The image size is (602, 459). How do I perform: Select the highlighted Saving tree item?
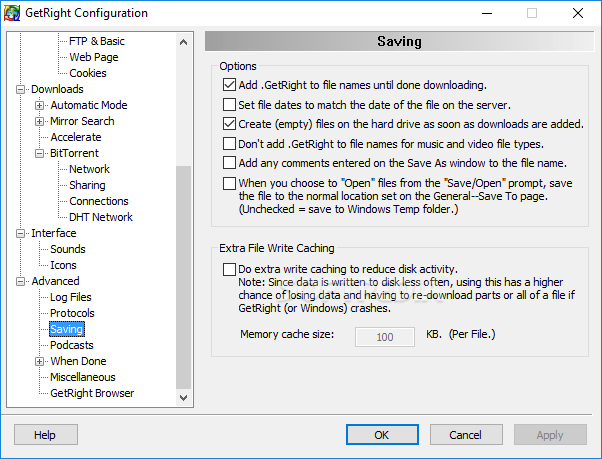67,329
